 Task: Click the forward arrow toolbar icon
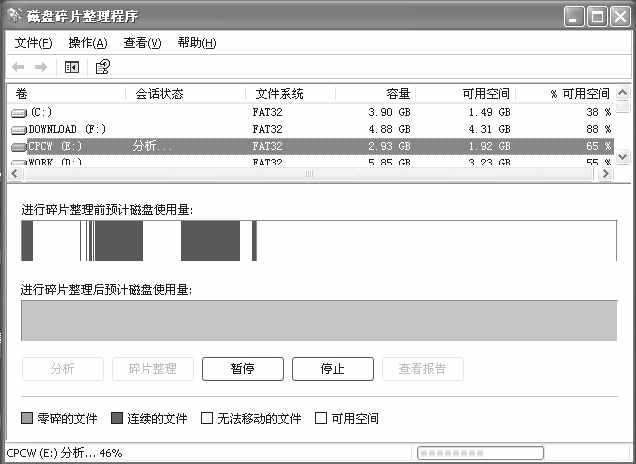(41, 67)
